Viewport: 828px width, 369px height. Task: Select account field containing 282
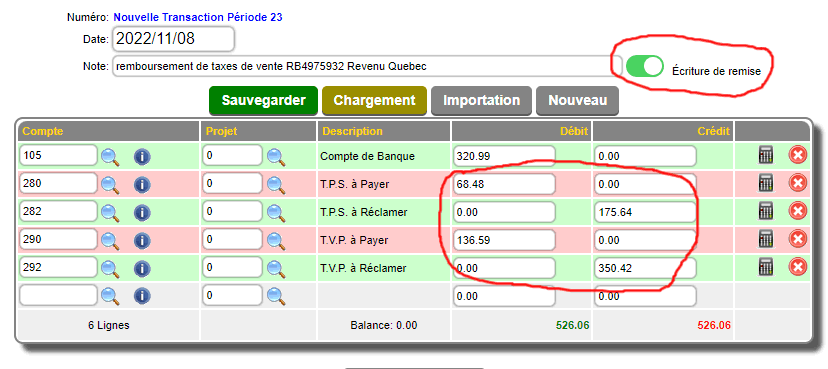tap(59, 212)
